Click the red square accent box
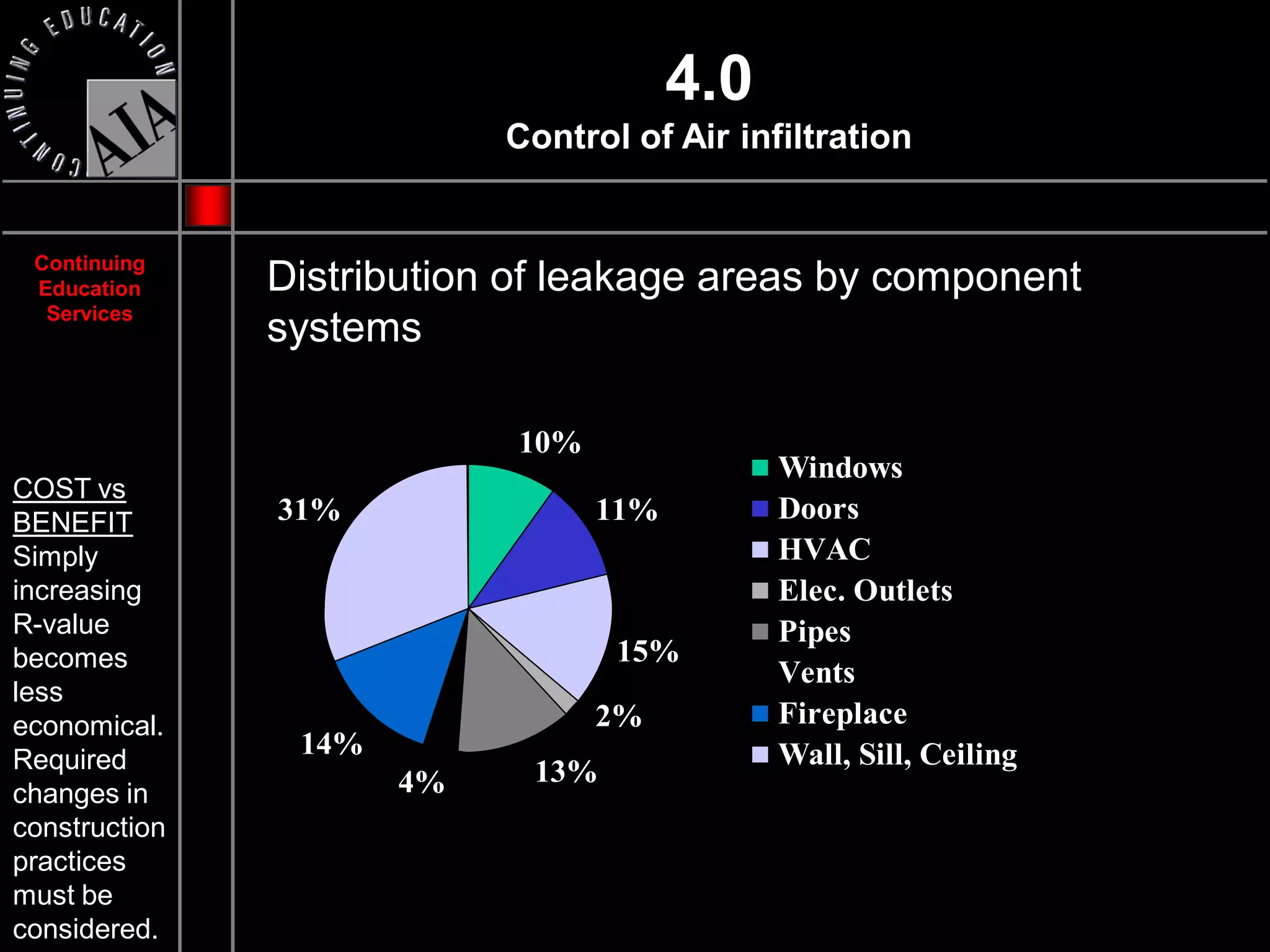The height and width of the screenshot is (952, 1270). coord(208,205)
